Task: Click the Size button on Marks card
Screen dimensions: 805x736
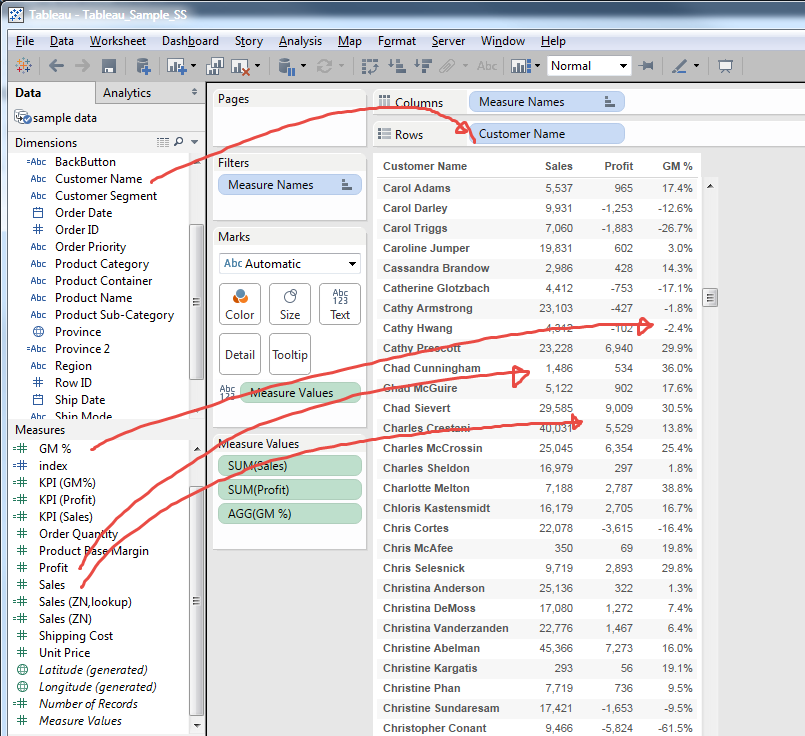Action: coord(290,304)
